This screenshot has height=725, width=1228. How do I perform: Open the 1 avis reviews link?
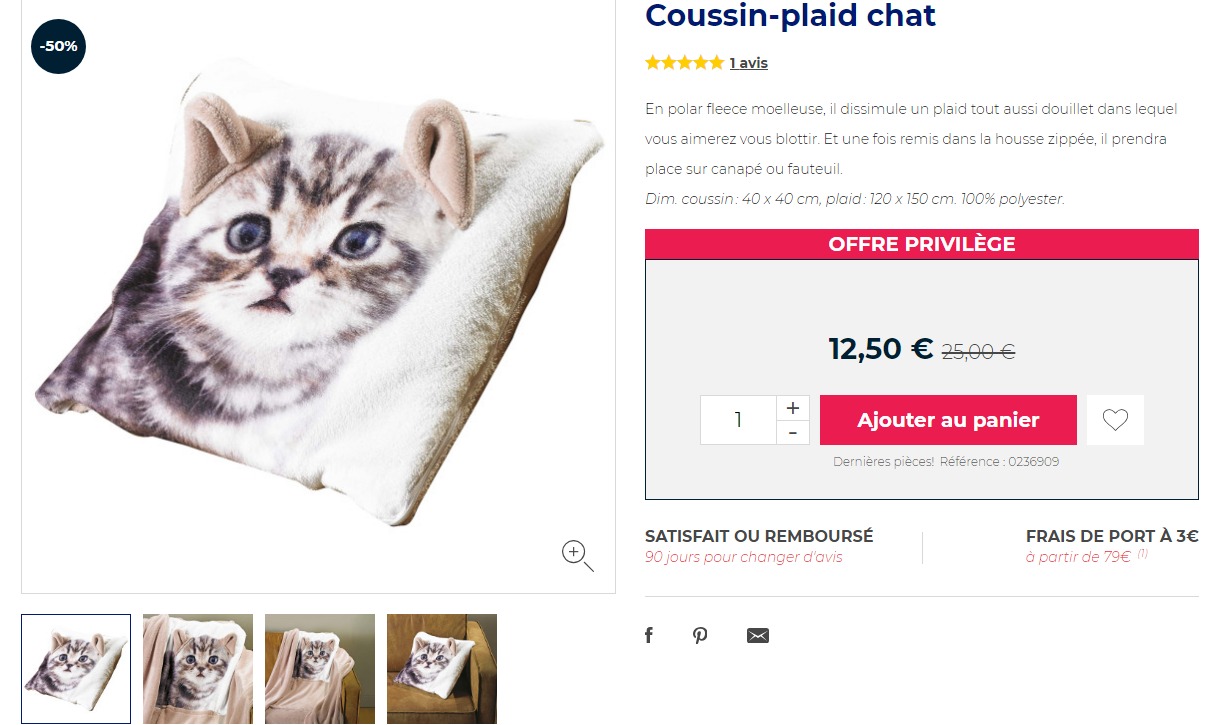point(748,63)
